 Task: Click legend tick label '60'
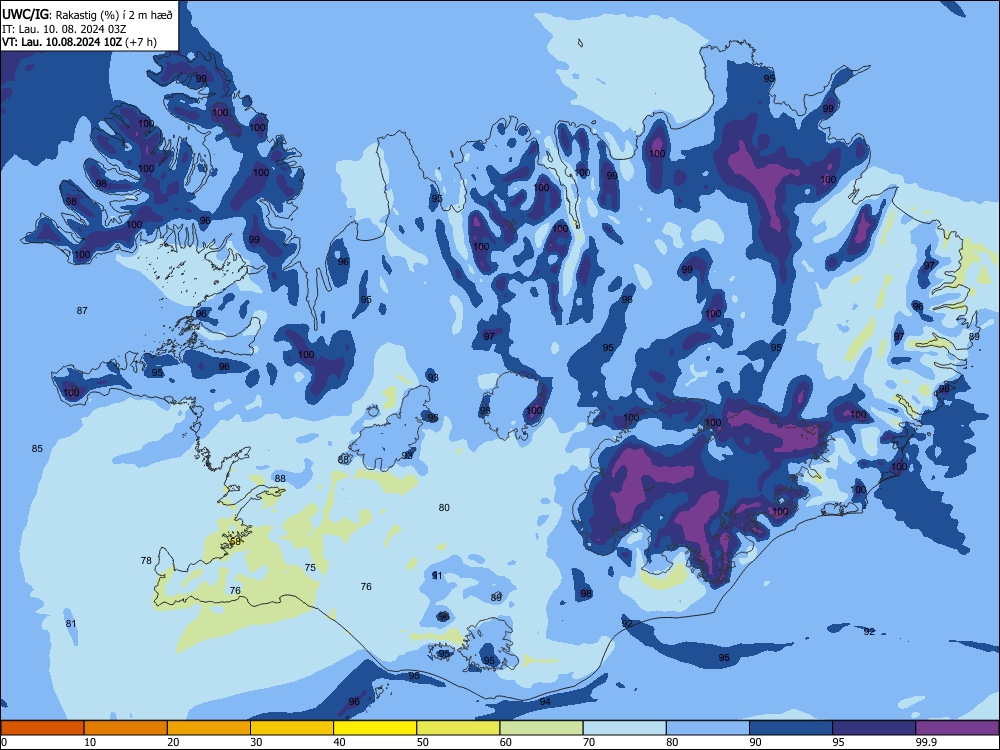click(506, 742)
